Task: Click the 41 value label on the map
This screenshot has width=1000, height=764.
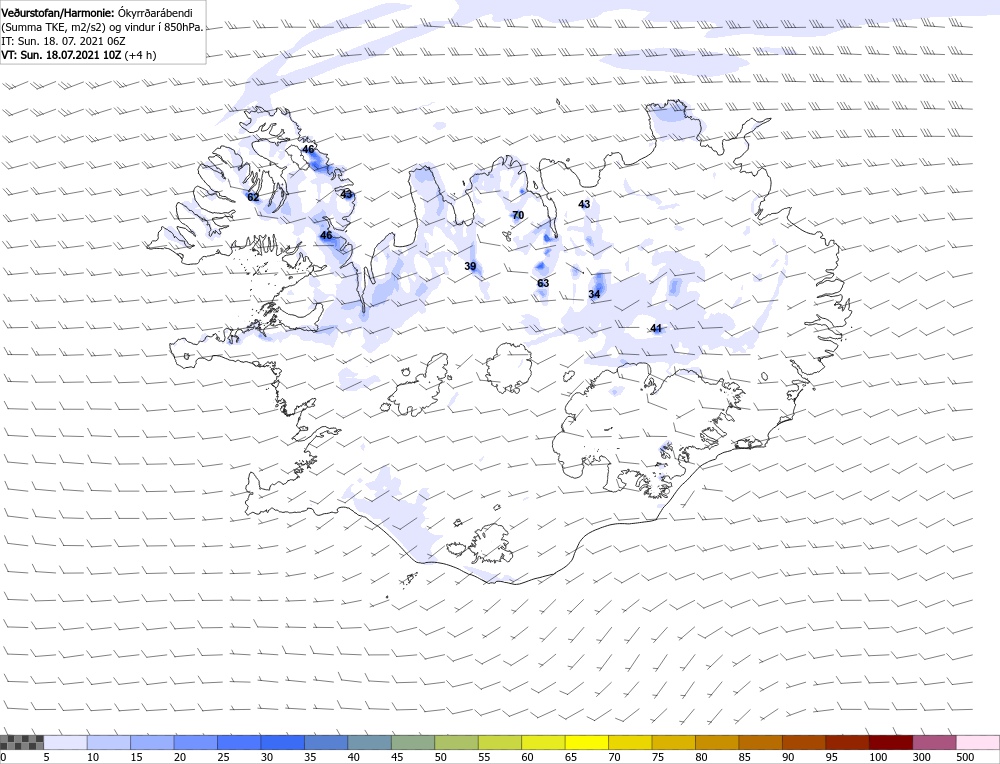Action: 656,328
